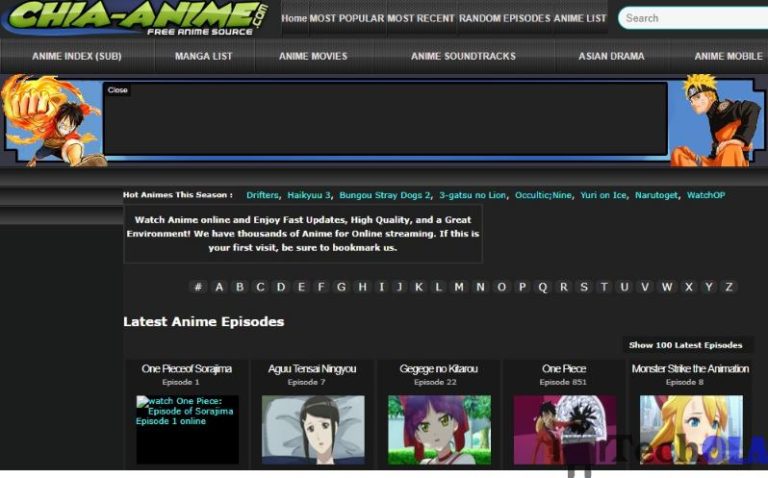Select letter I in index
This screenshot has width=768, height=478.
[x=382, y=287]
